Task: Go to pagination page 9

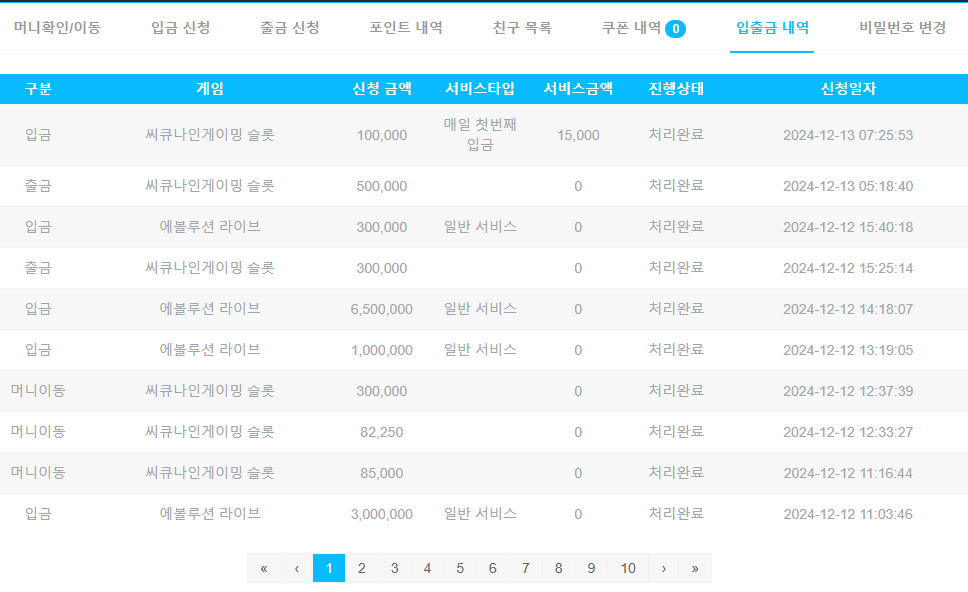Action: click(591, 568)
